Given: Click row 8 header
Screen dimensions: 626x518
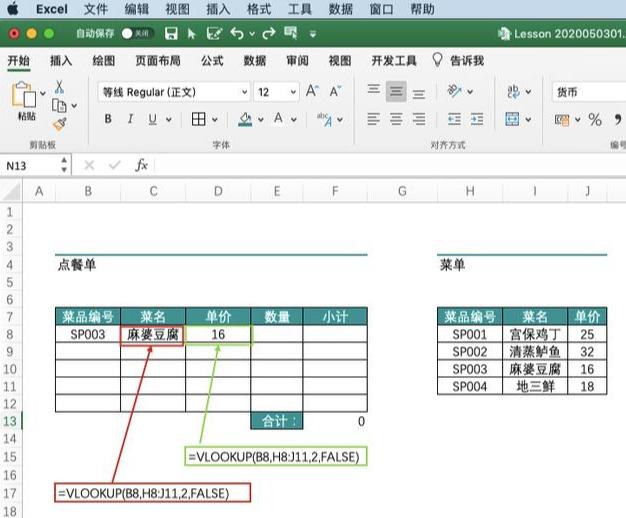Looking at the screenshot, I should 10,334.
